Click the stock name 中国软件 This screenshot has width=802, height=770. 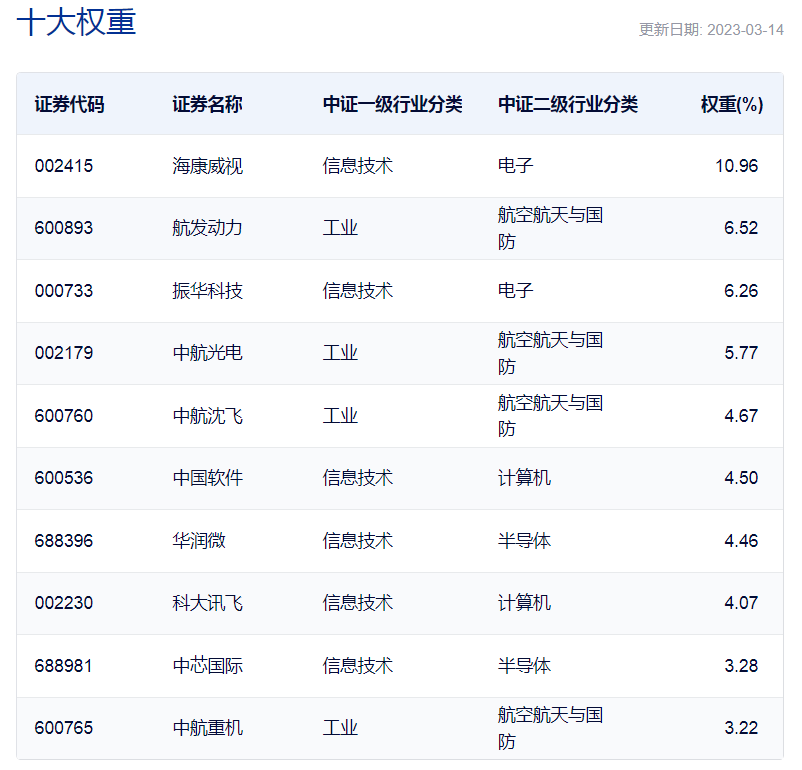tap(207, 477)
